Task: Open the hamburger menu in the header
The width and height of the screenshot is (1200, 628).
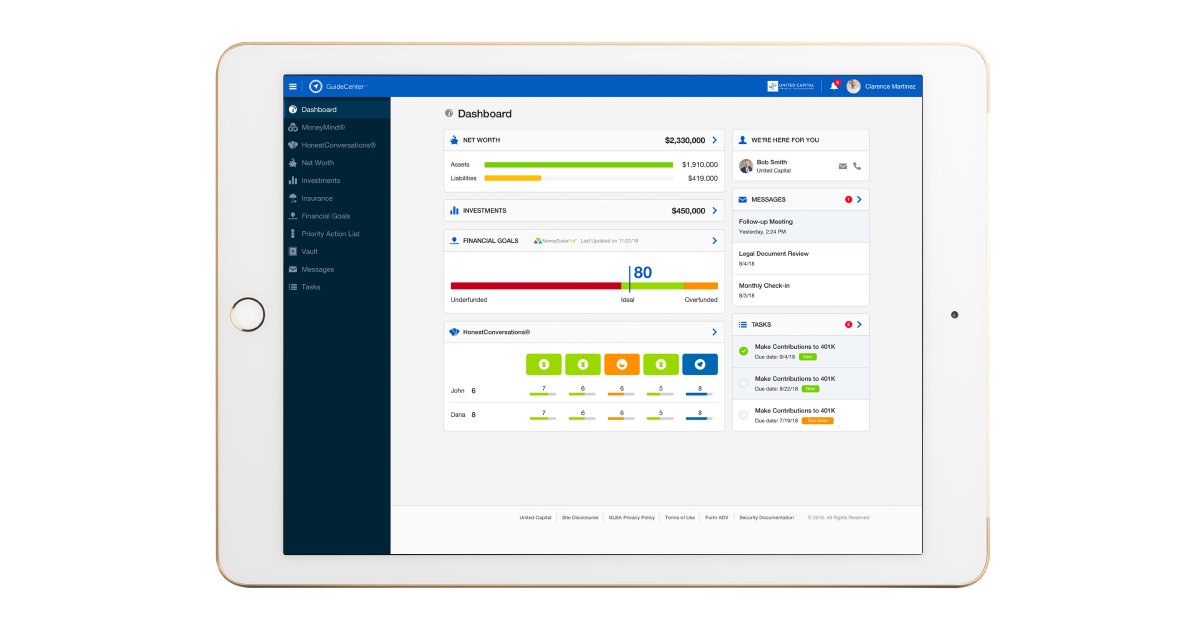Action: pos(292,87)
